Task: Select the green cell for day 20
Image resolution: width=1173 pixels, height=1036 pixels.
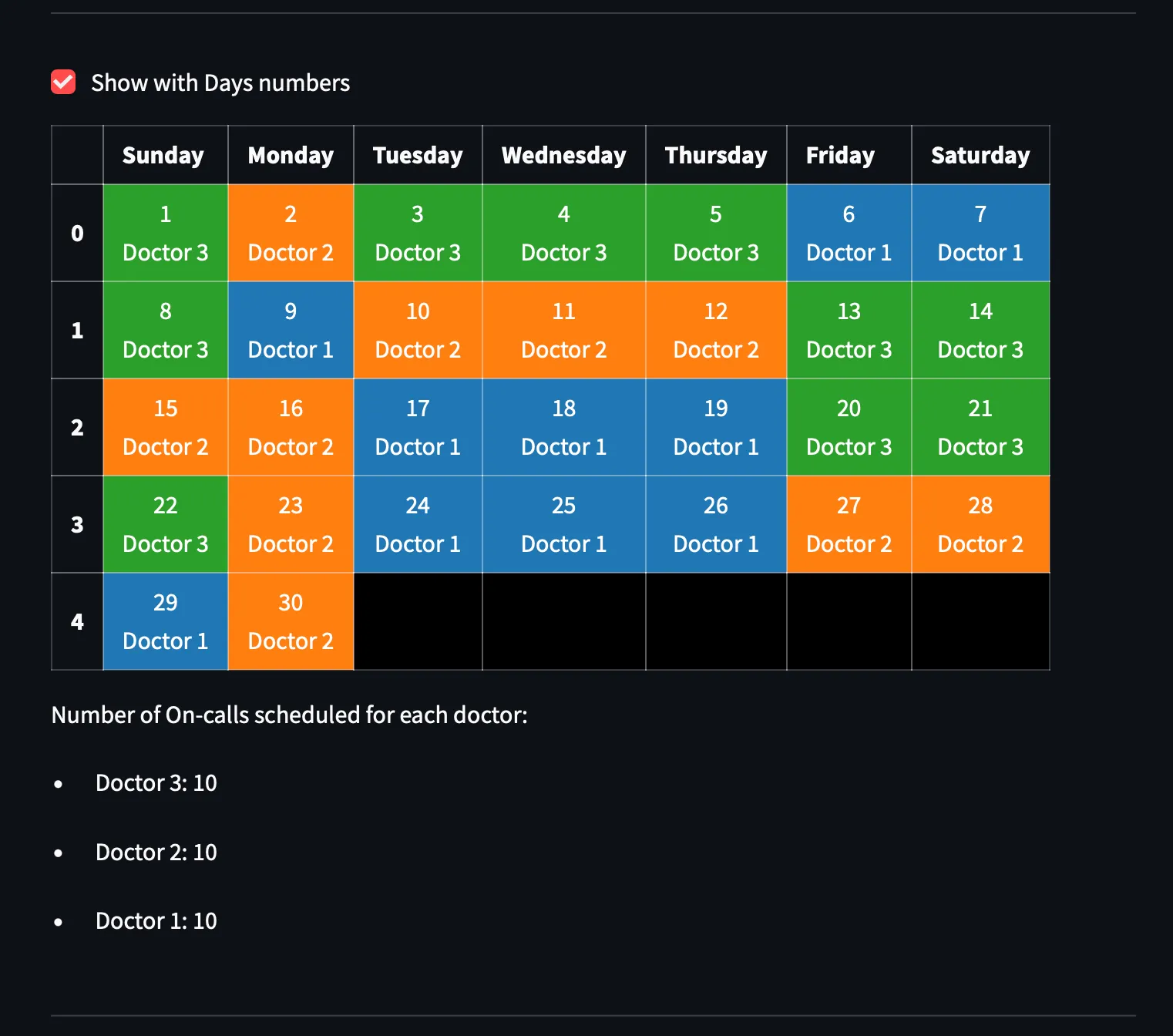Action: 848,427
